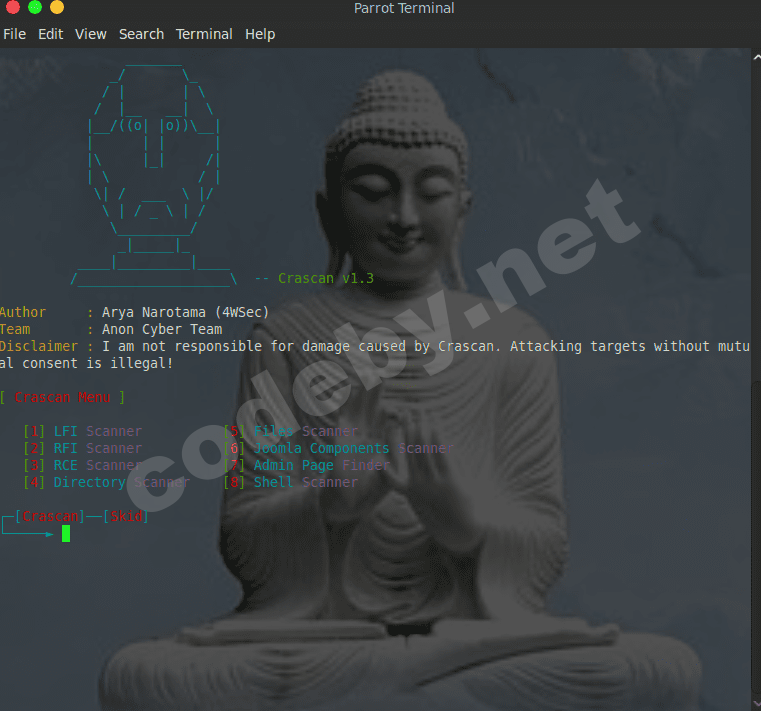The image size is (761, 711).
Task: Open the Terminal menu
Action: 204,34
